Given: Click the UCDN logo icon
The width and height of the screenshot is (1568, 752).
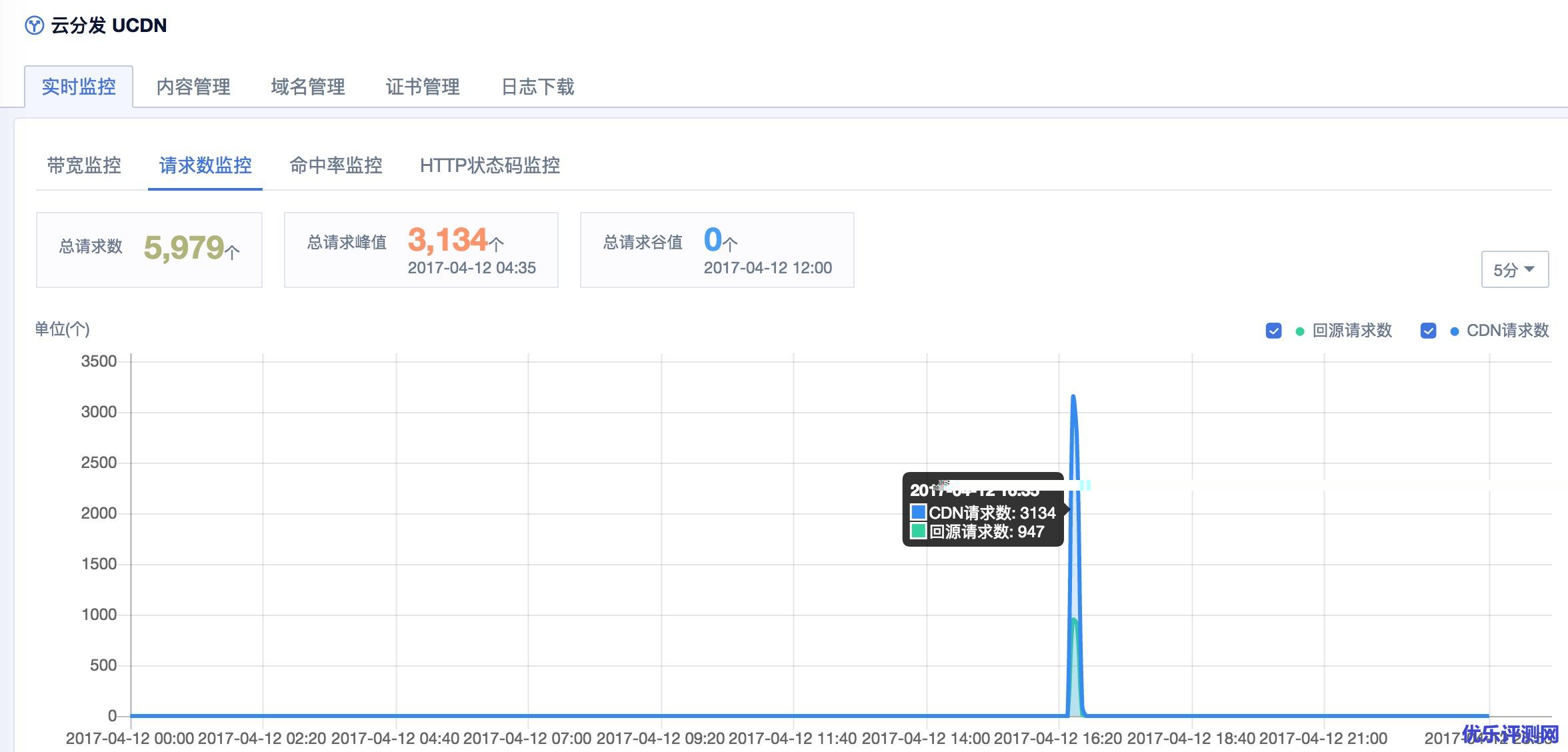Looking at the screenshot, I should tap(34, 26).
